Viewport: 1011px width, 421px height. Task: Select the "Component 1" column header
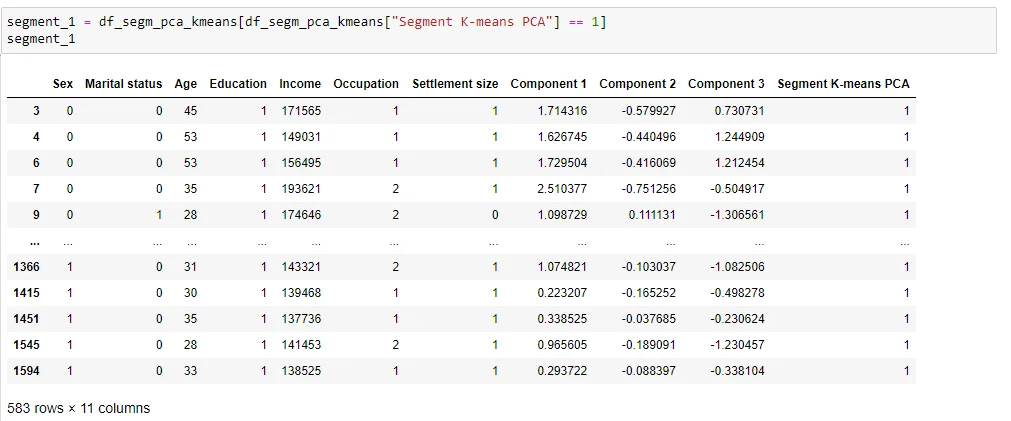tap(548, 84)
